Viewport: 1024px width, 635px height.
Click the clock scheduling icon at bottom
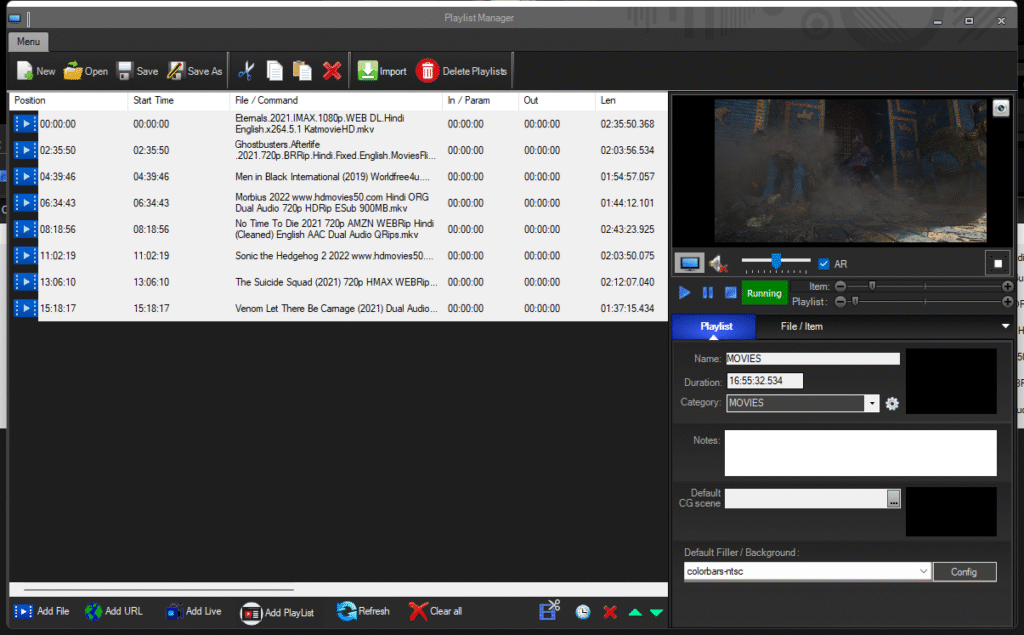coord(582,611)
